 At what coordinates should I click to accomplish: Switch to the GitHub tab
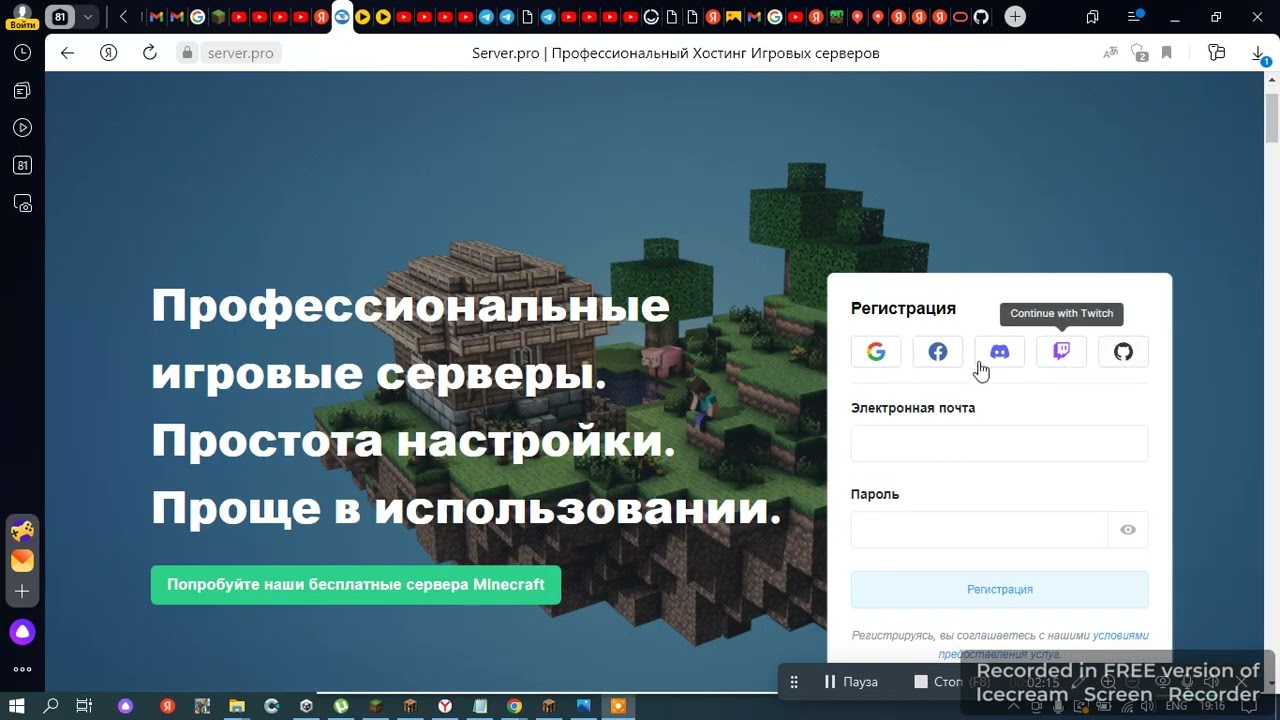point(981,17)
